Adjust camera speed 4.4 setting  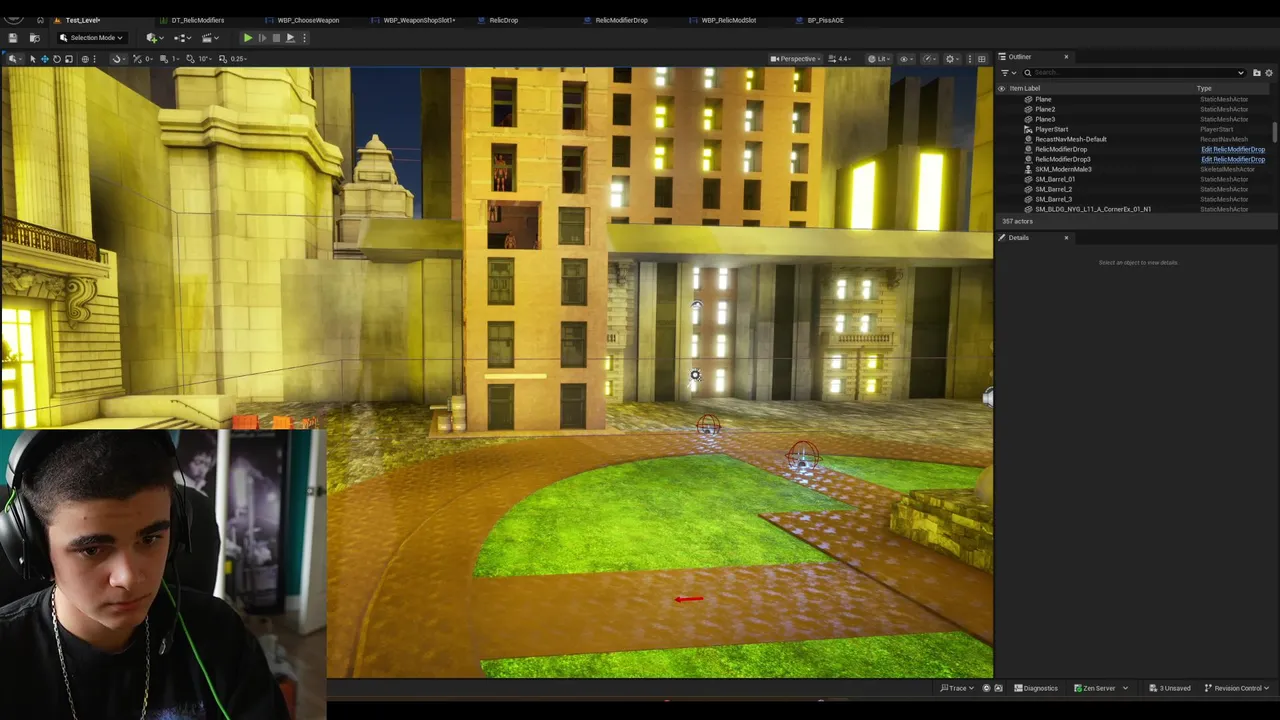pyautogui.click(x=840, y=59)
